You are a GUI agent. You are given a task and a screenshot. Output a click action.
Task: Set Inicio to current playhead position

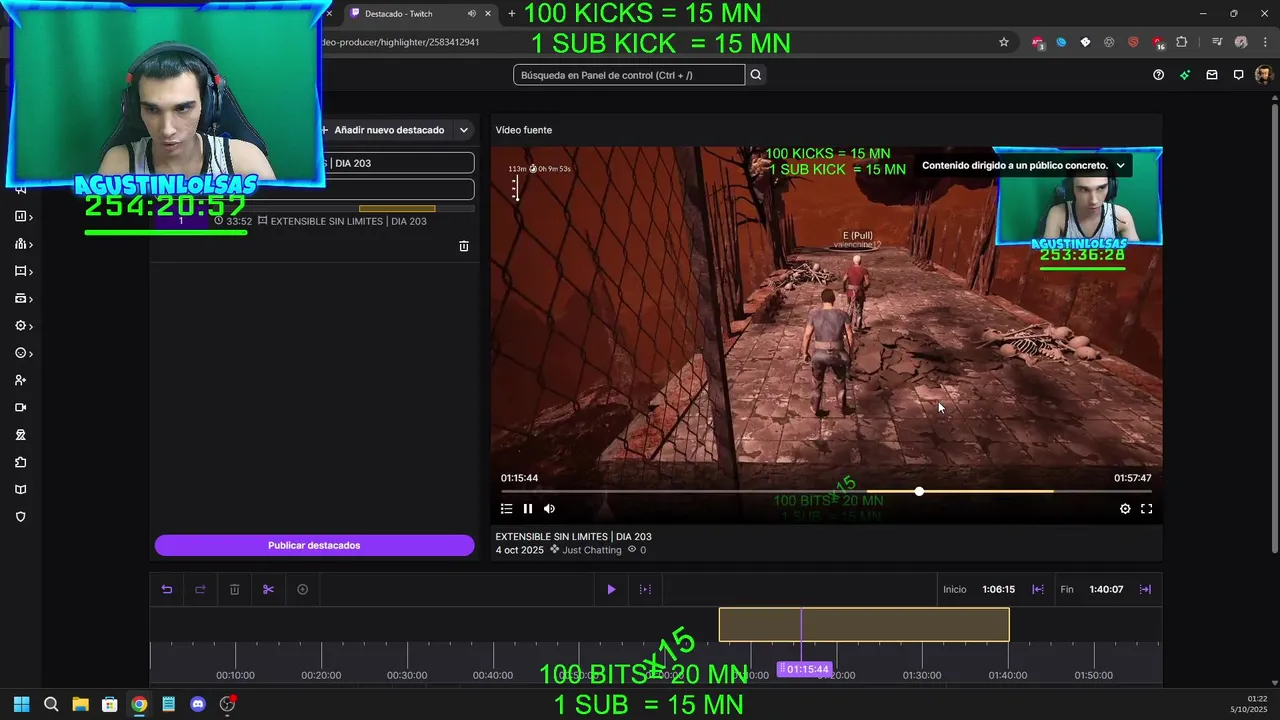click(1038, 589)
